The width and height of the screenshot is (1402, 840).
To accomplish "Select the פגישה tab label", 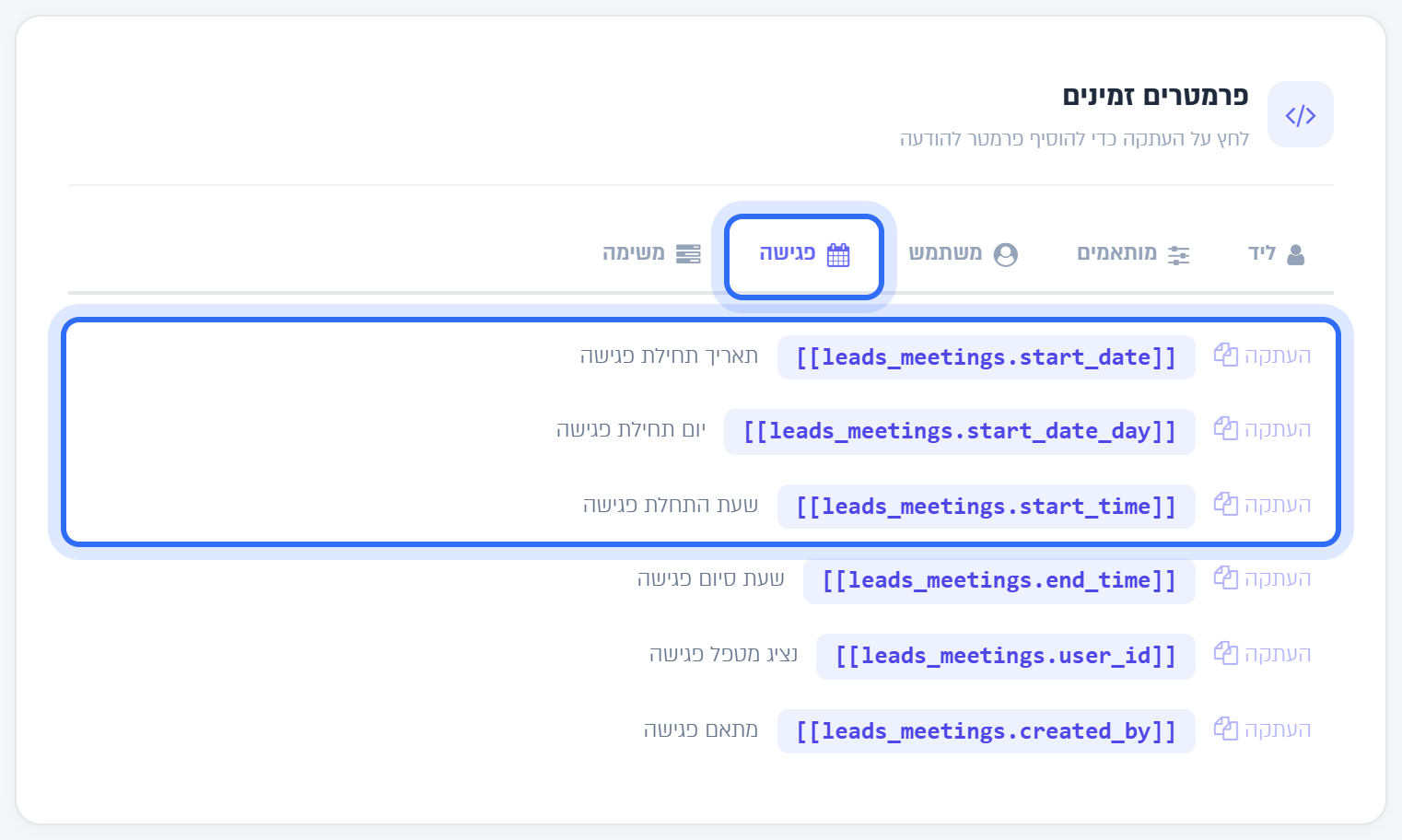I will 787,253.
